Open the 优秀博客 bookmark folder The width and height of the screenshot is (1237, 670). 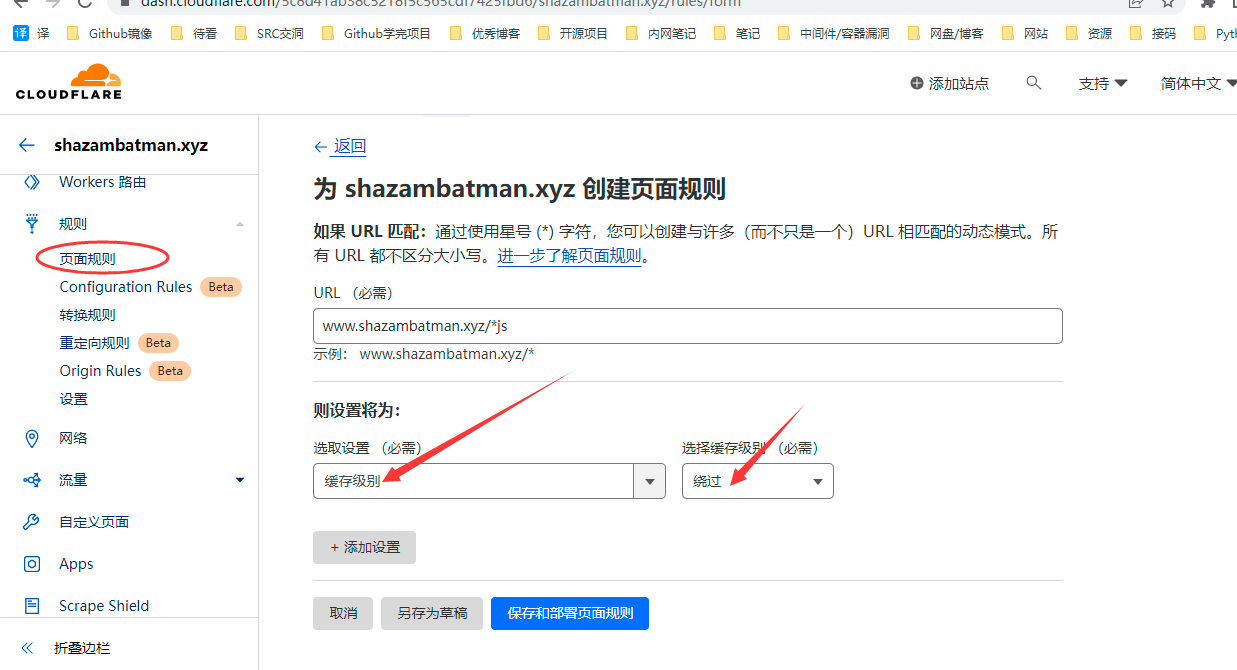(485, 33)
